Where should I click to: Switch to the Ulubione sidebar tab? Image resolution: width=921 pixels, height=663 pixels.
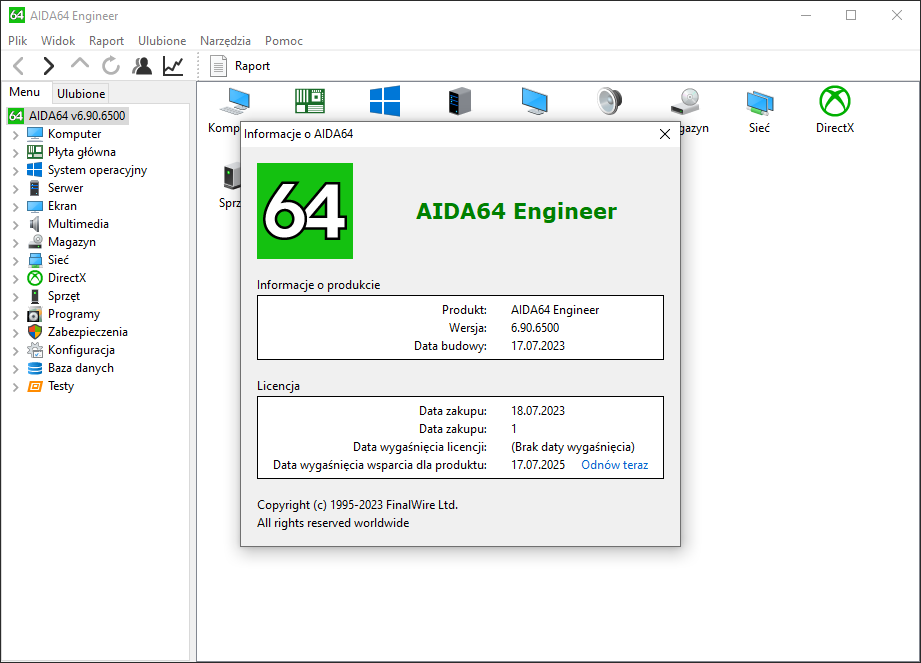(81, 93)
